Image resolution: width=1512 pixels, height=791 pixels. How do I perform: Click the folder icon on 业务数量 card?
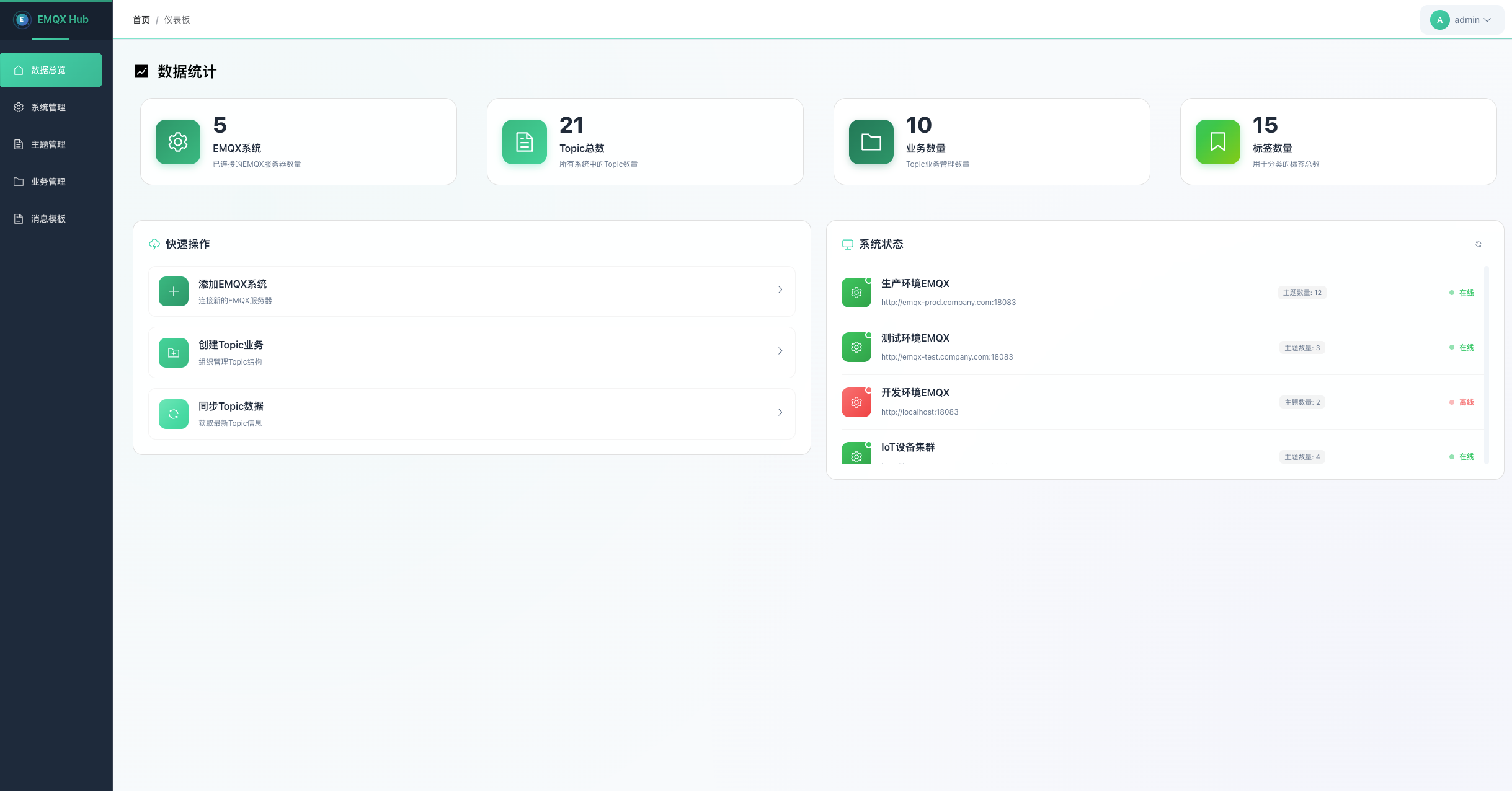click(x=871, y=142)
